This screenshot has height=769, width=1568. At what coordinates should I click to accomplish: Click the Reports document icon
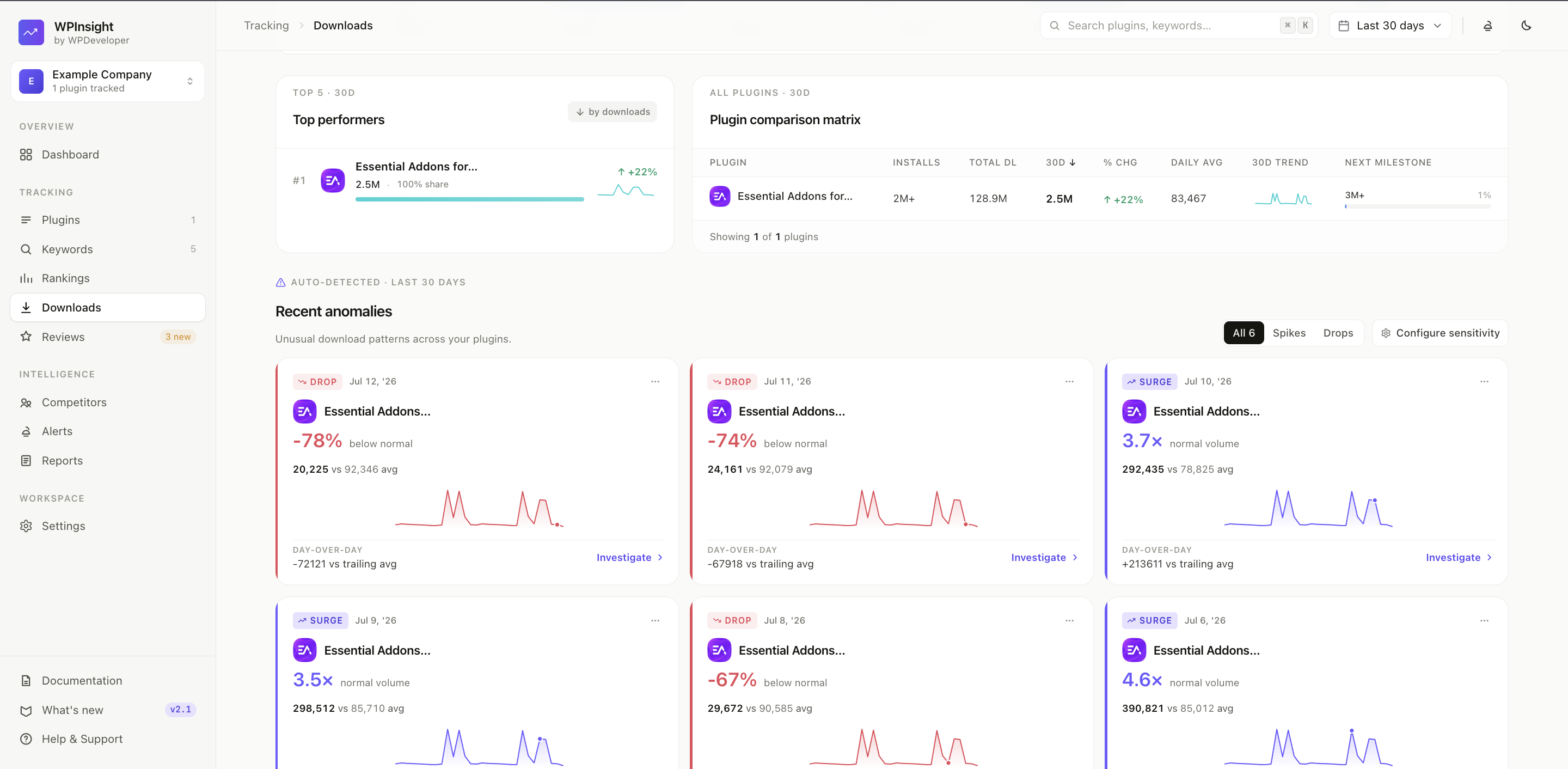(x=26, y=461)
